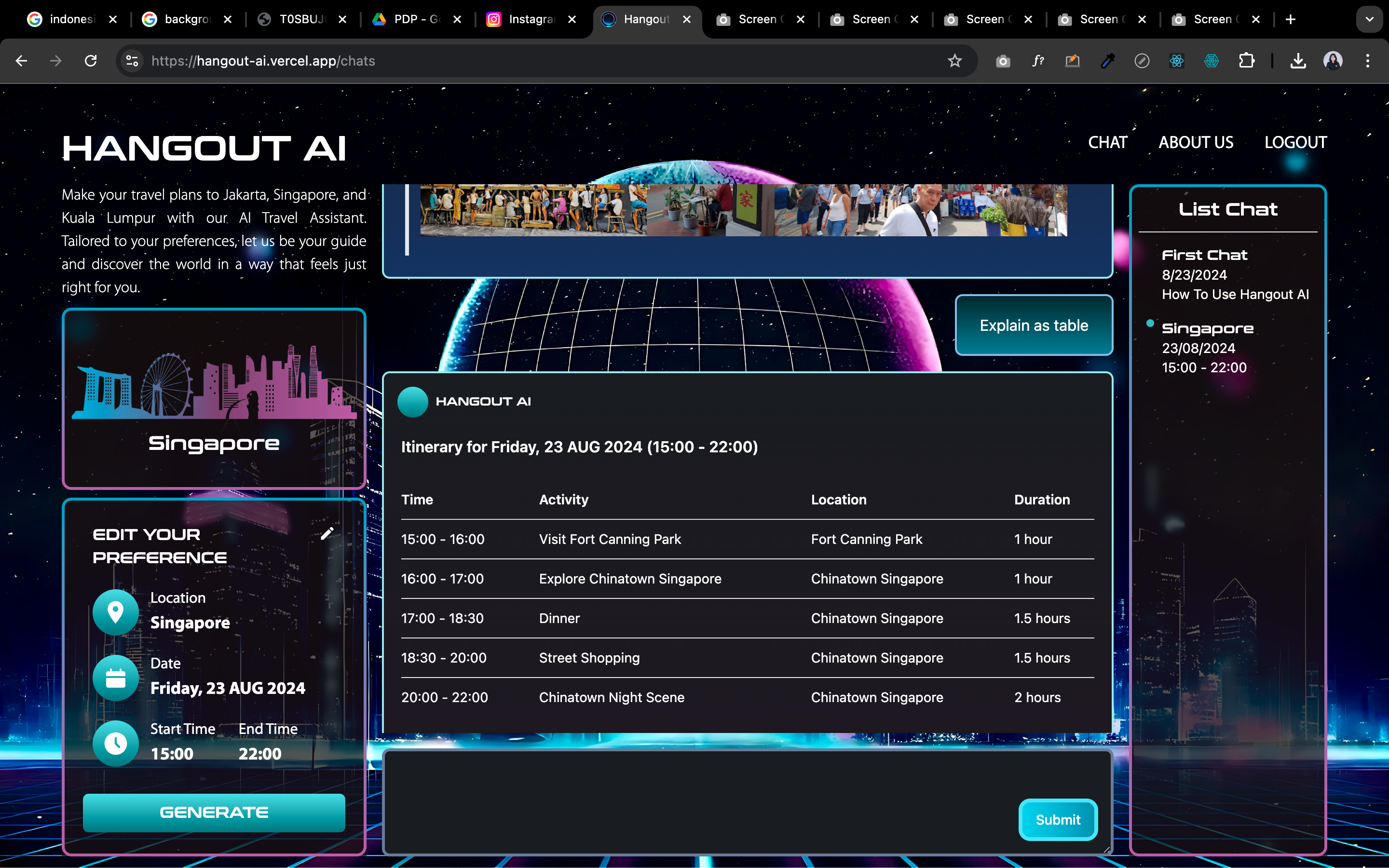The width and height of the screenshot is (1389, 868).
Task: Bookmark page with star icon
Action: [954, 61]
